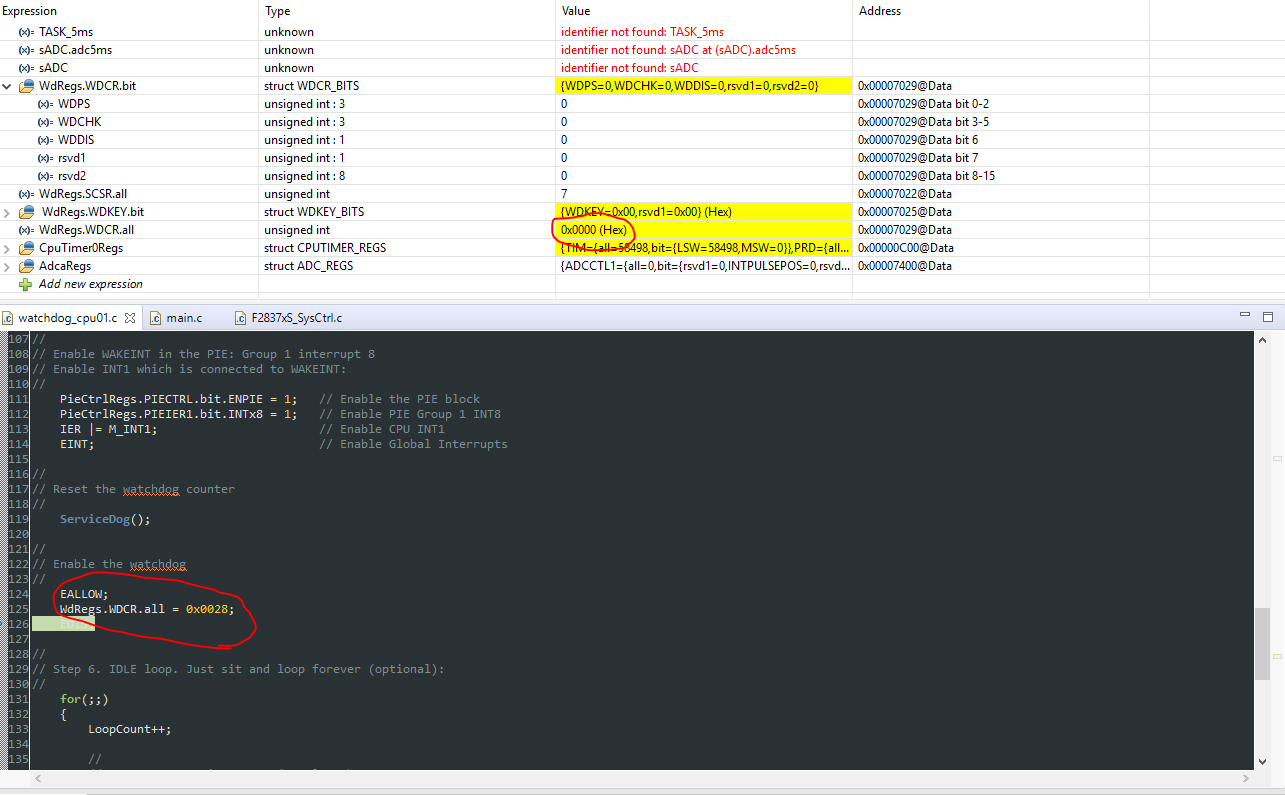Click the maximize icon above the editor
The height and width of the screenshot is (795, 1285).
(1268, 315)
